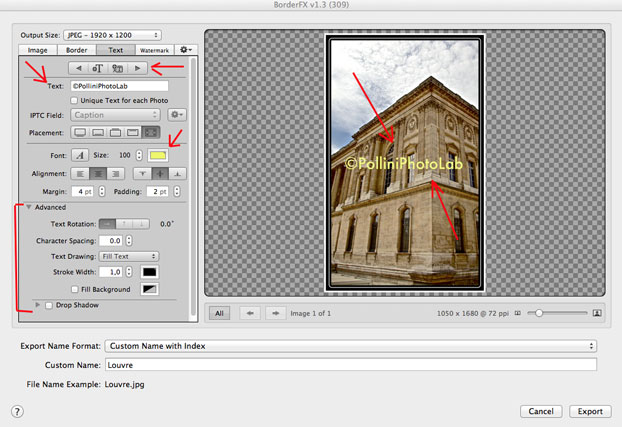Image resolution: width=622 pixels, height=427 pixels.
Task: Switch to the Watermark tab
Action: point(154,50)
